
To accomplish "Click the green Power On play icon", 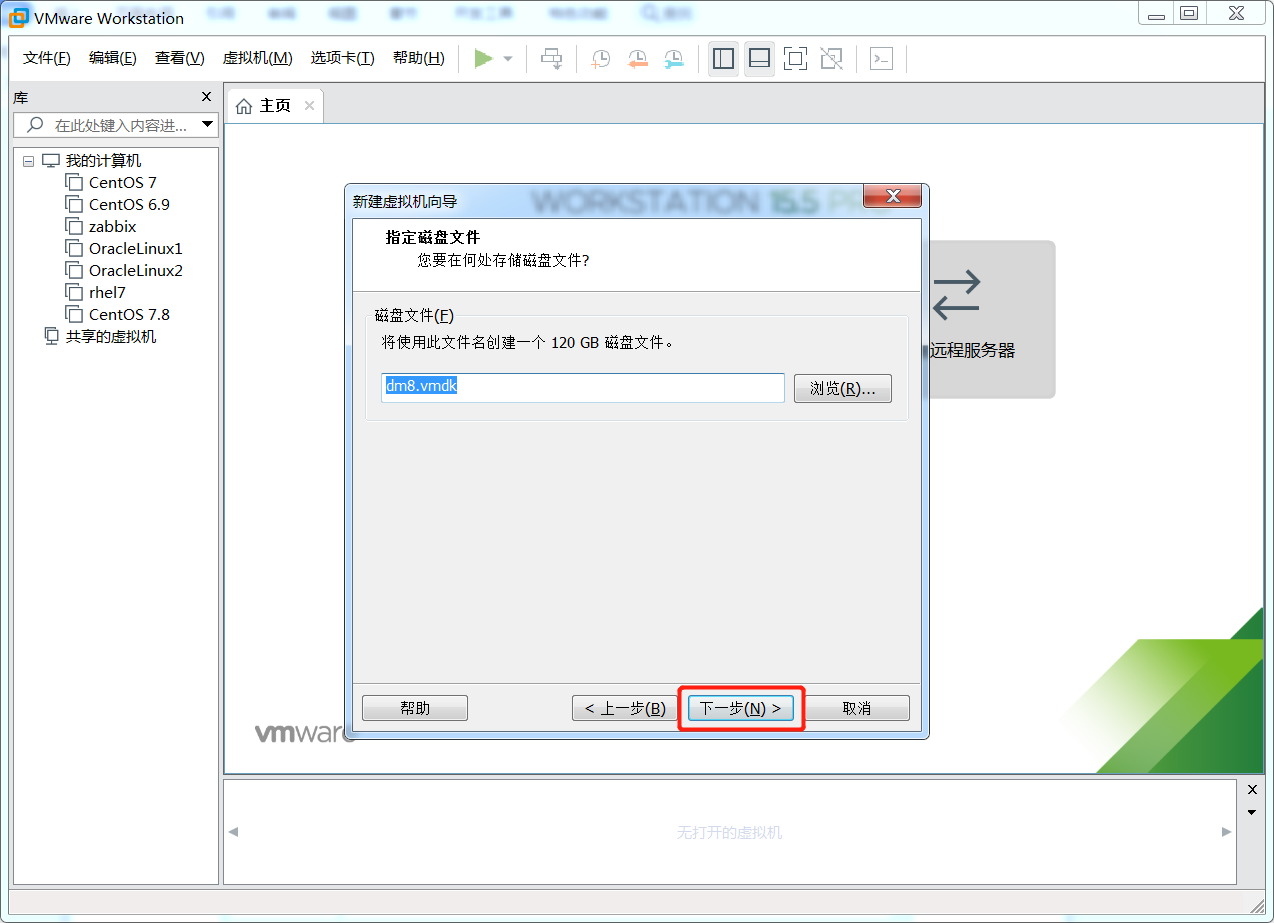I will click(x=484, y=59).
